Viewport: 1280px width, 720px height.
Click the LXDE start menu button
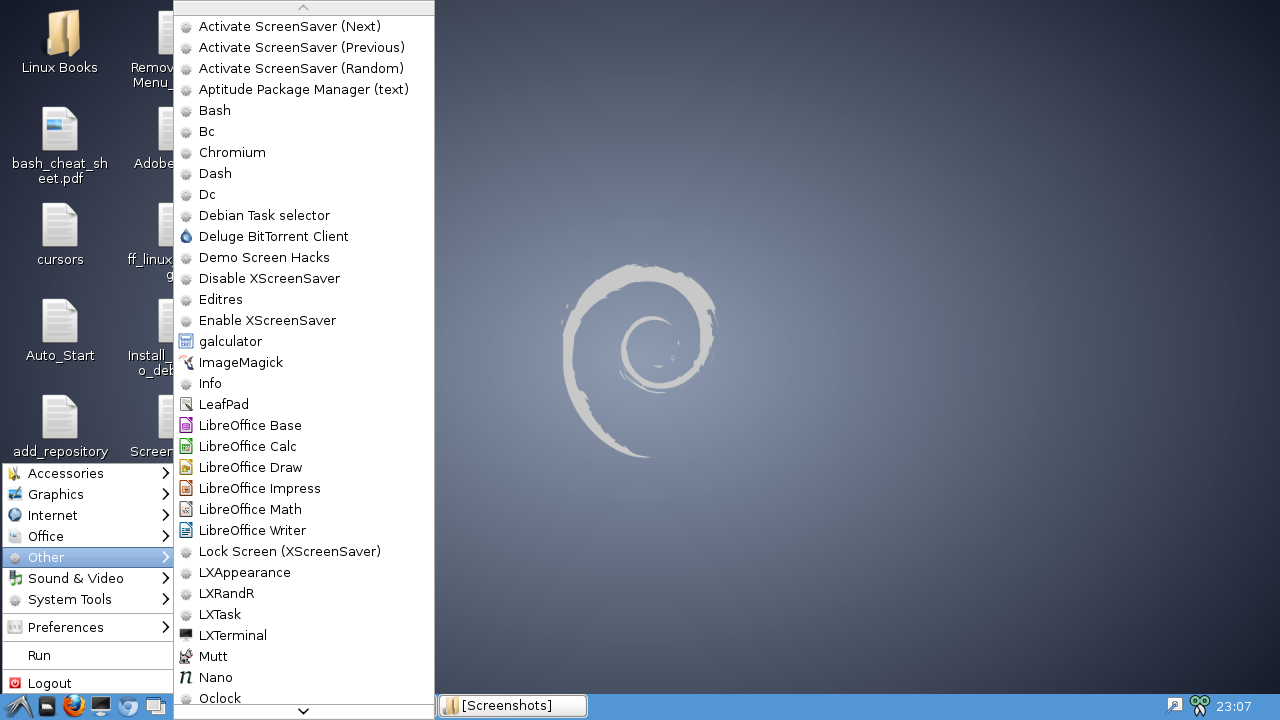click(19, 707)
